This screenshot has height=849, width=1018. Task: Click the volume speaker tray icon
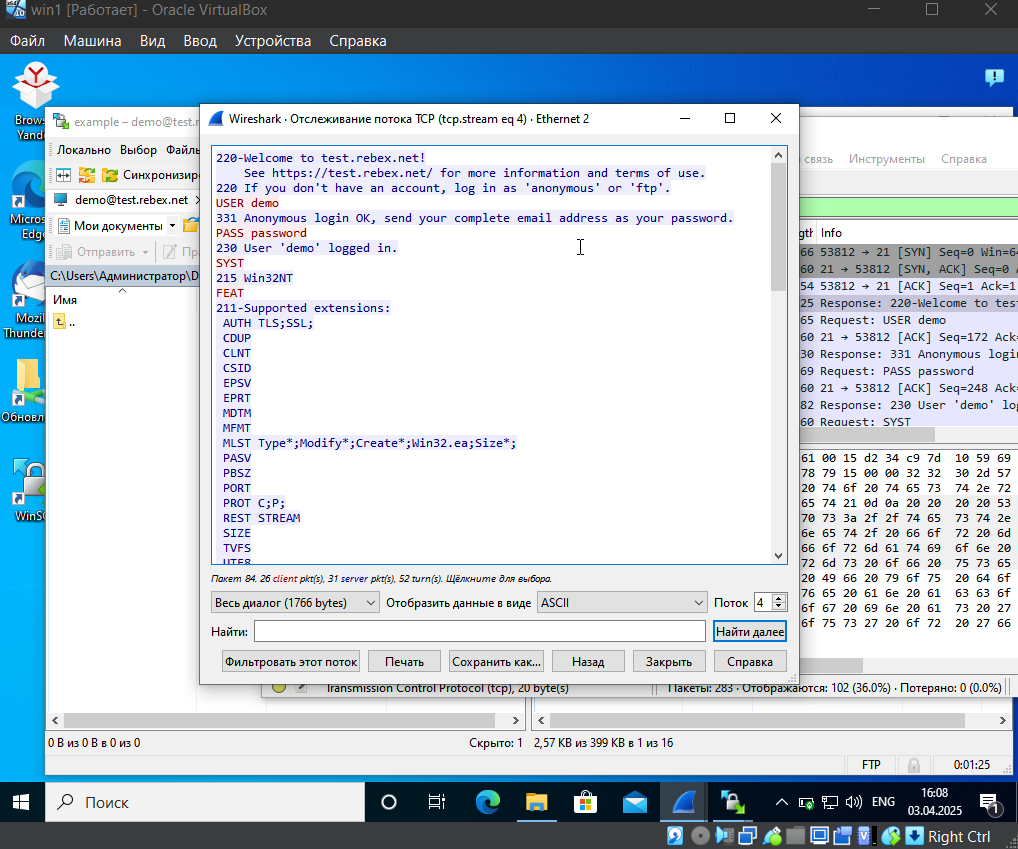pos(854,803)
